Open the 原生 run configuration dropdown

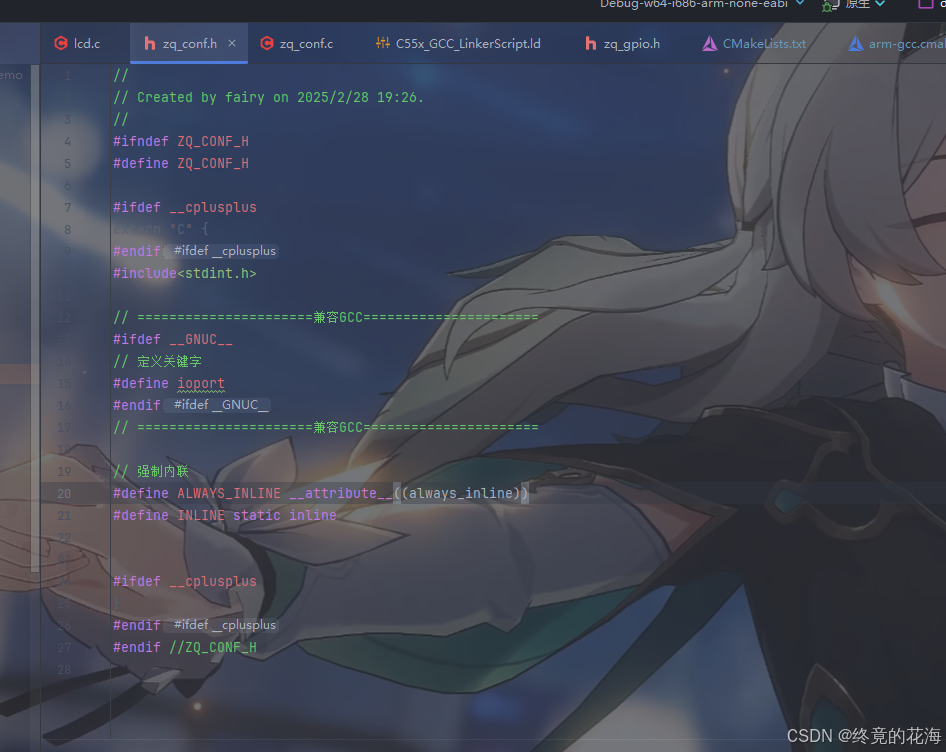[x=865, y=4]
